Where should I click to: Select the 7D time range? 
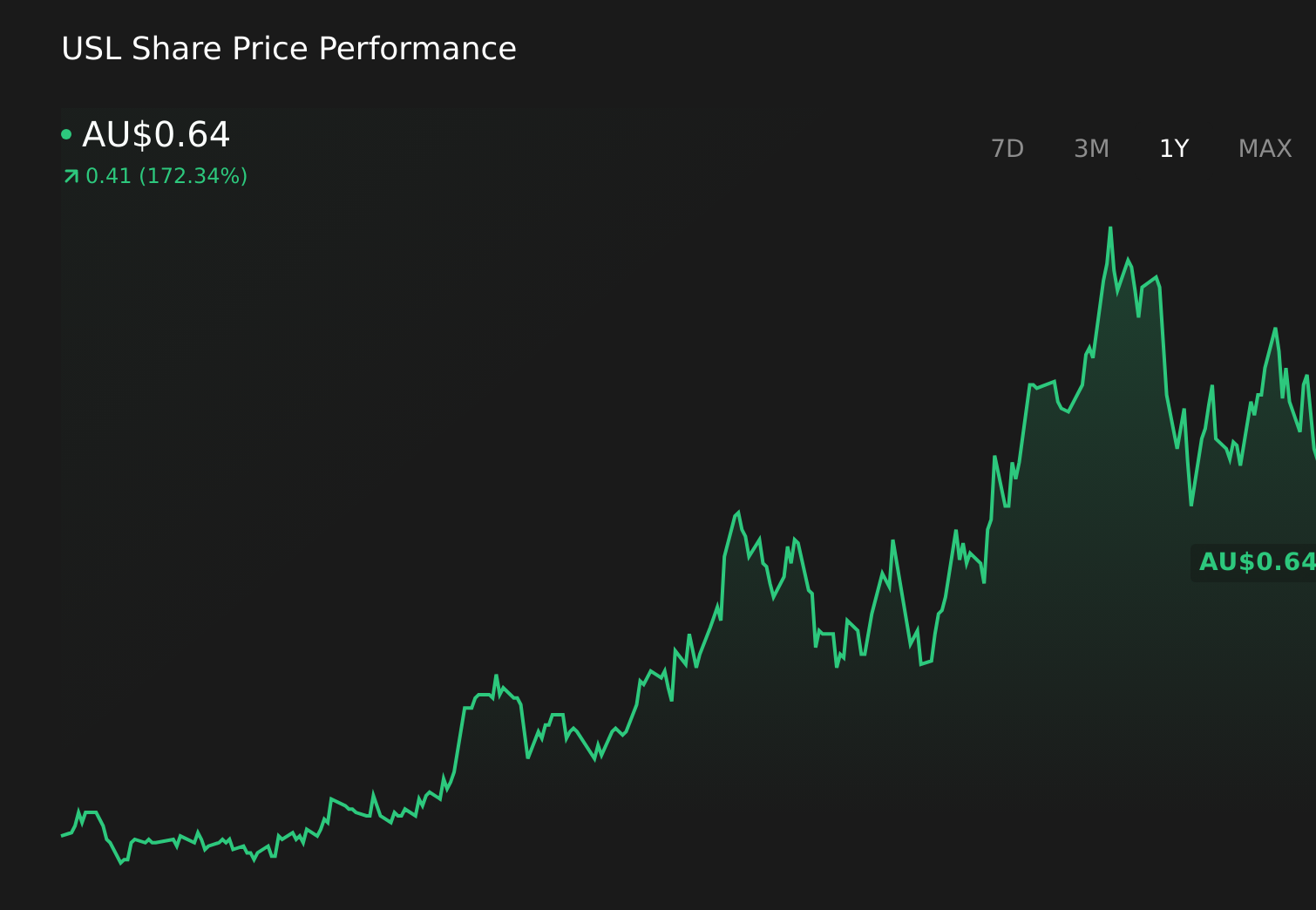point(1008,148)
